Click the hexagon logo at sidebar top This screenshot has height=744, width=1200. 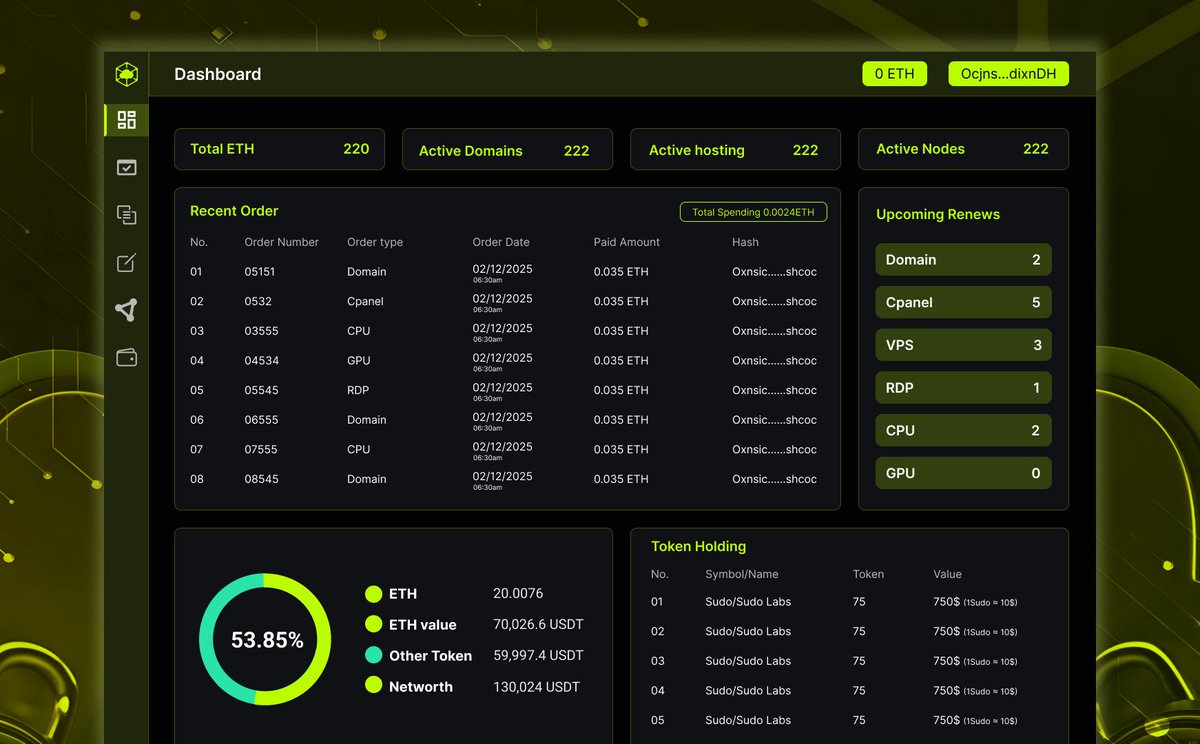(x=126, y=73)
